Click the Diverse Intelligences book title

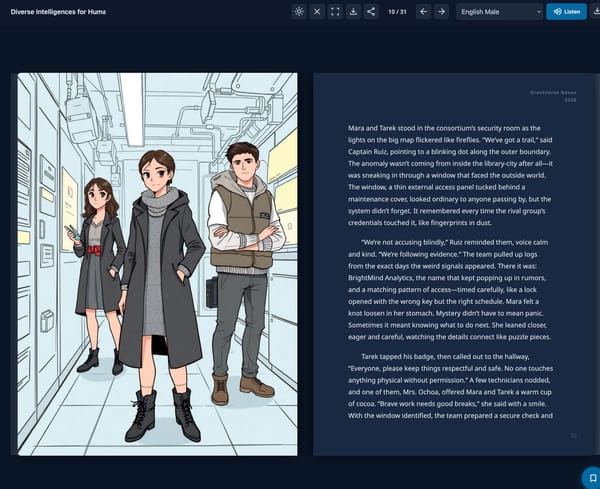click(58, 12)
